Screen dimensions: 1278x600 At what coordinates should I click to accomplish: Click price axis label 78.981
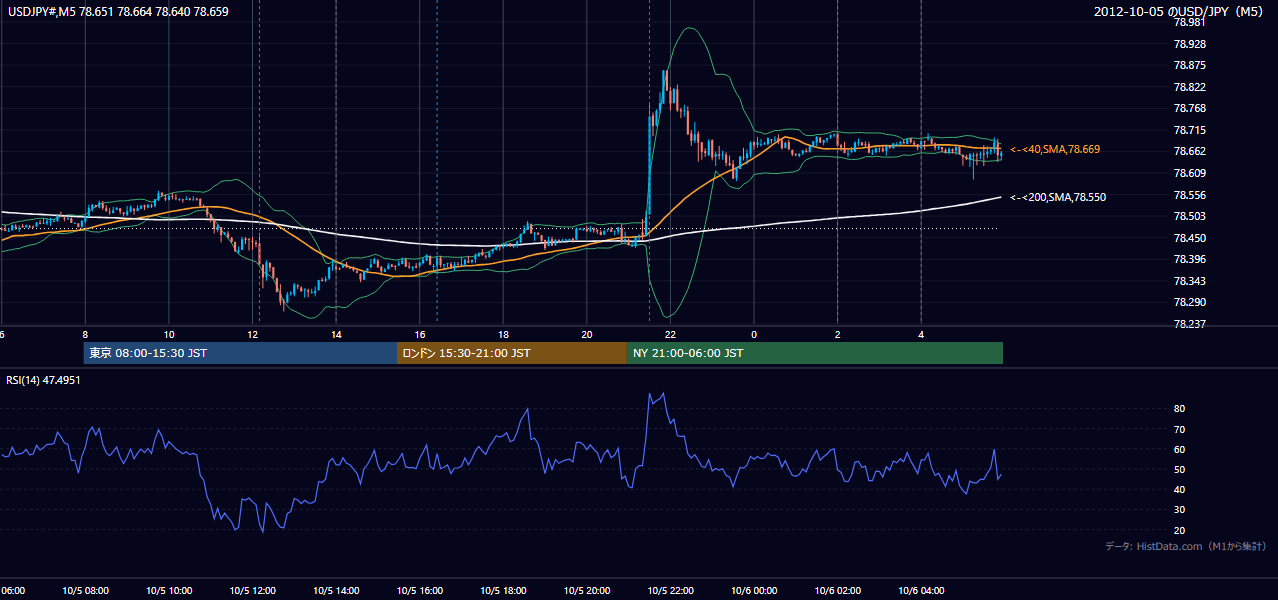coord(1191,22)
